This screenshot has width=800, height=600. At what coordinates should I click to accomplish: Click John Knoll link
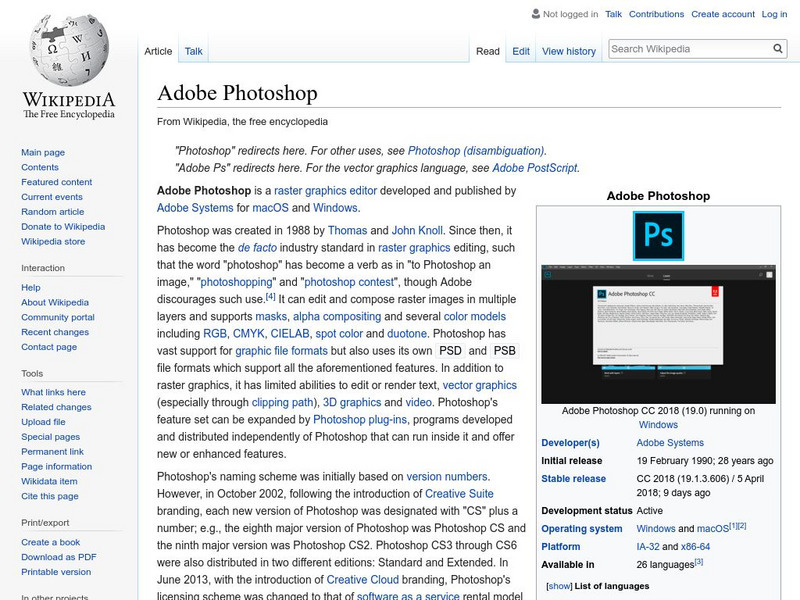[417, 231]
